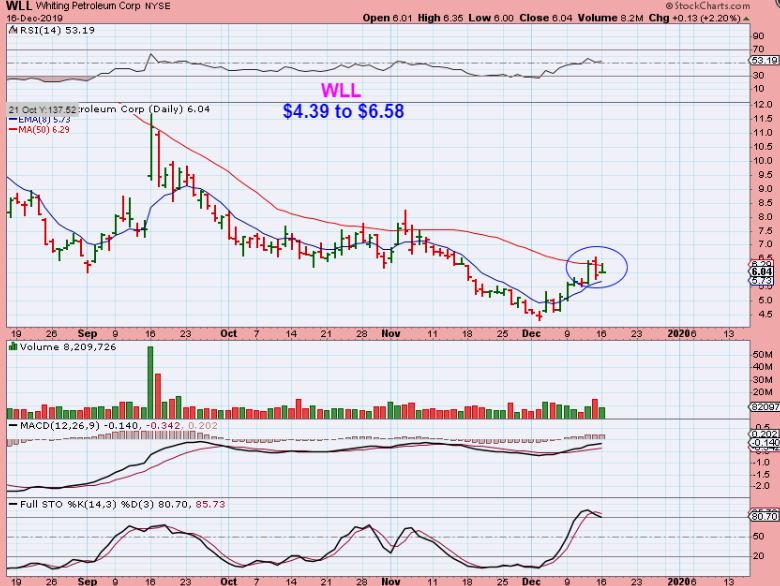Screen dimensions: 780x586
Task: Click the Whiting Petroleum Corp company name
Action: [x=87, y=6]
